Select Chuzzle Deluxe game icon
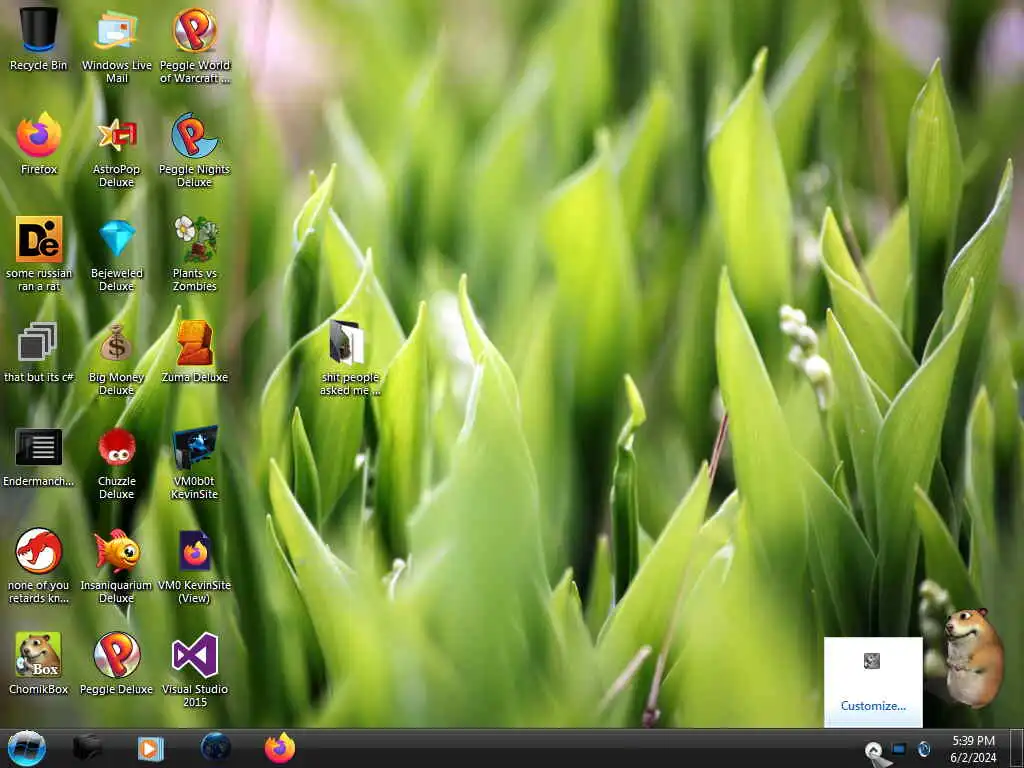Screen dimensions: 1024x768 coord(116,462)
